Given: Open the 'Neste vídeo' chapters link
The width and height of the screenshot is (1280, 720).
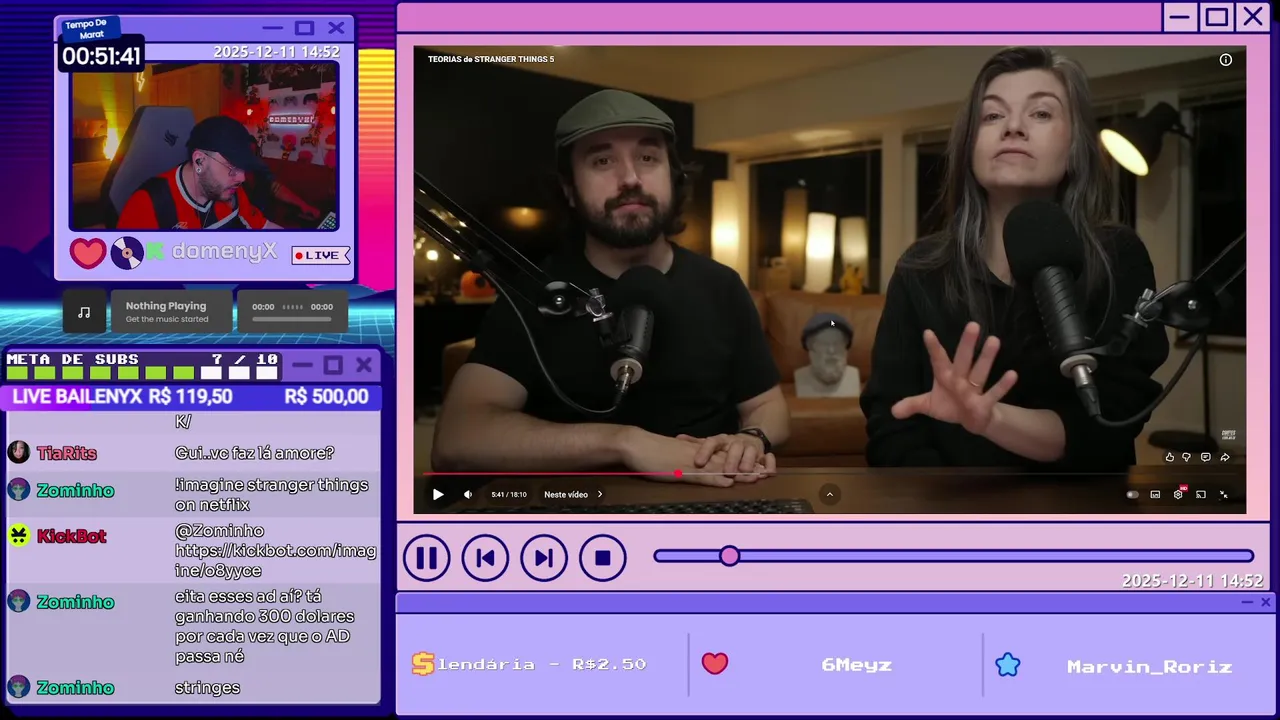Looking at the screenshot, I should (566, 494).
